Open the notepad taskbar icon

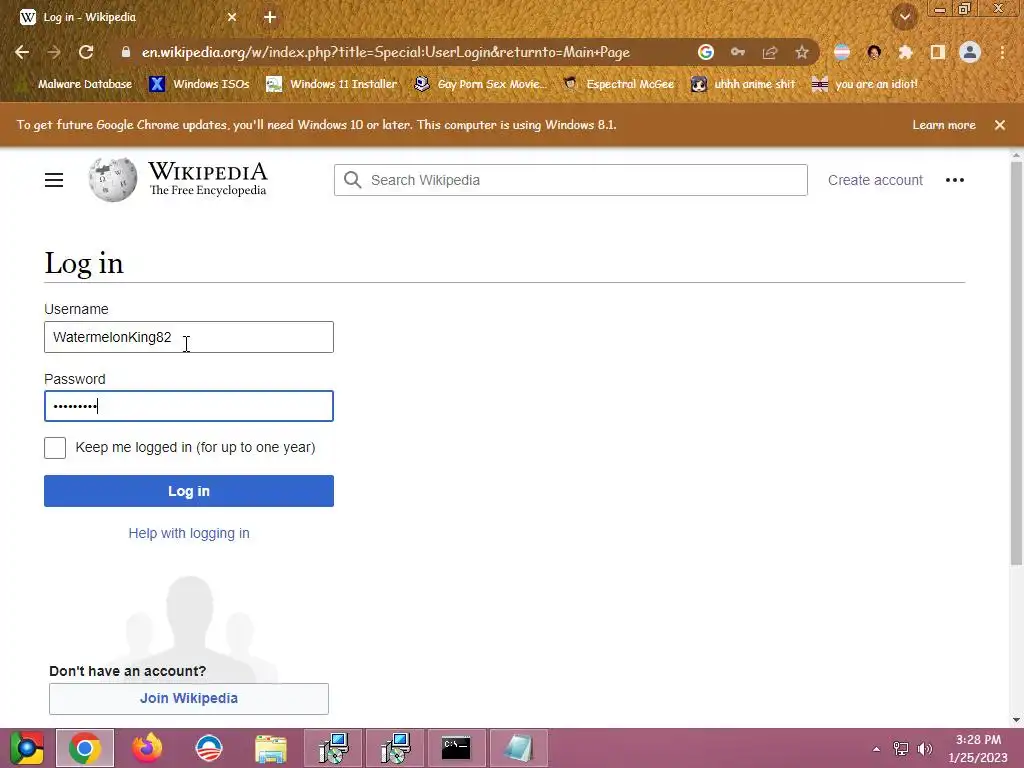coord(519,748)
